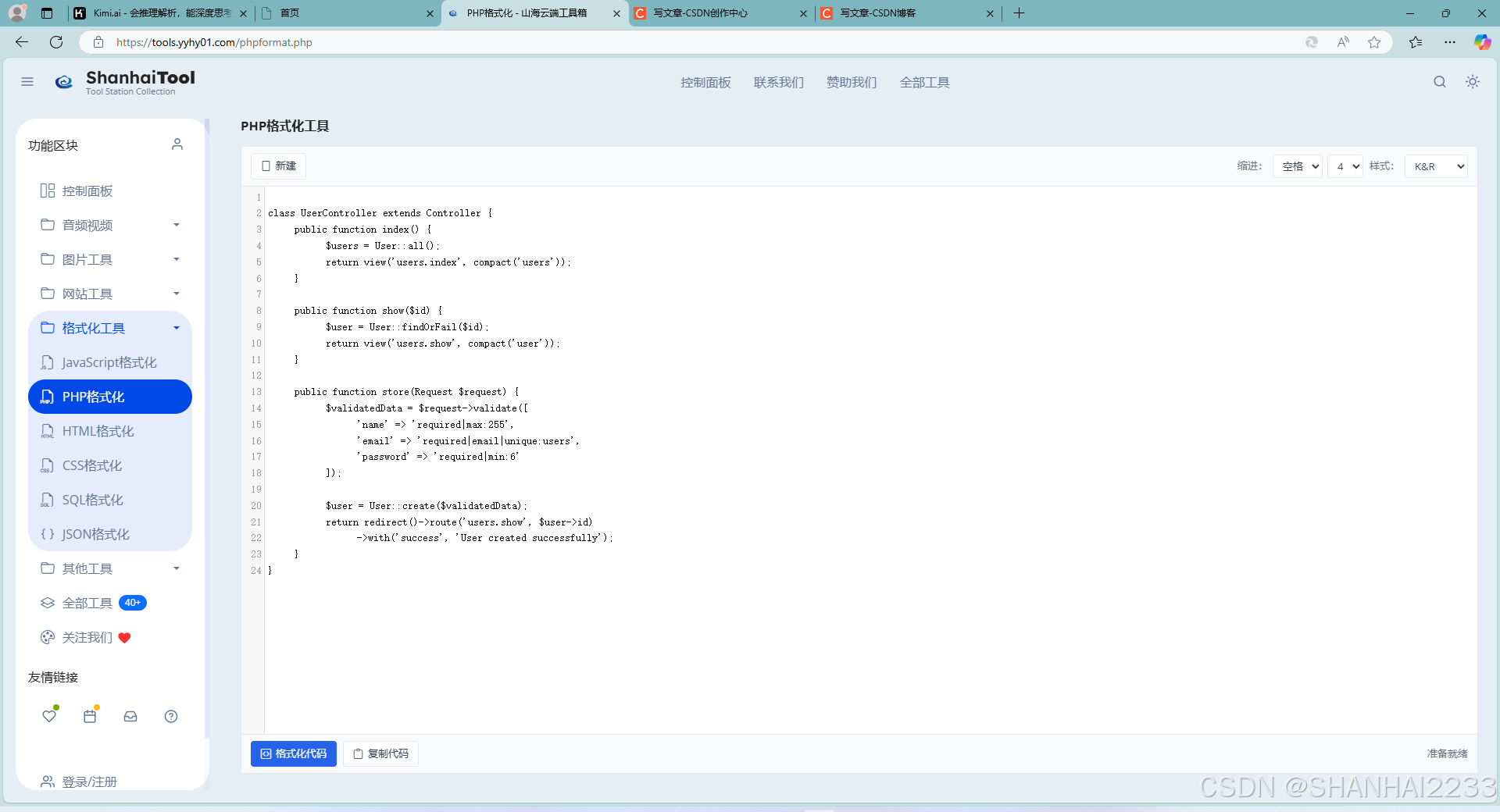Open the Copilot icon
Image resolution: width=1500 pixels, height=812 pixels.
pos(1482,42)
